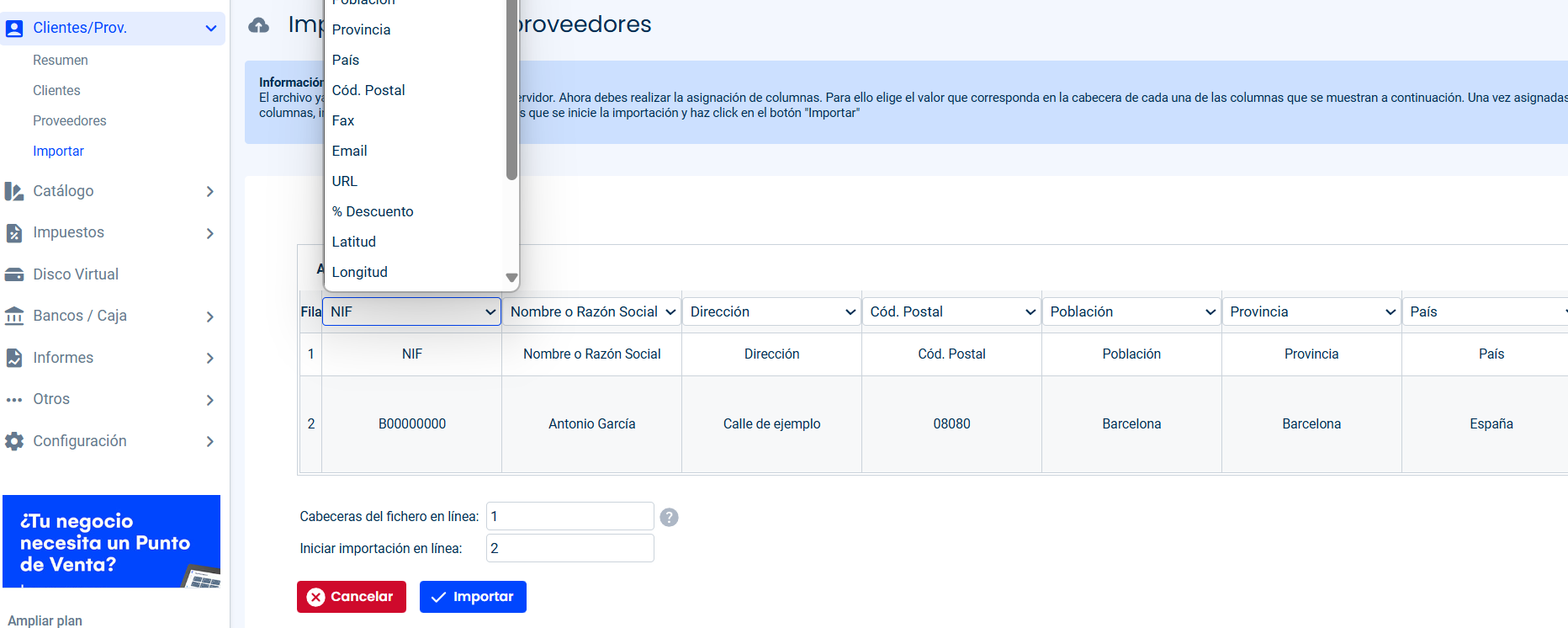The width and height of the screenshot is (1568, 628).
Task: Click the help question mark icon
Action: [669, 517]
